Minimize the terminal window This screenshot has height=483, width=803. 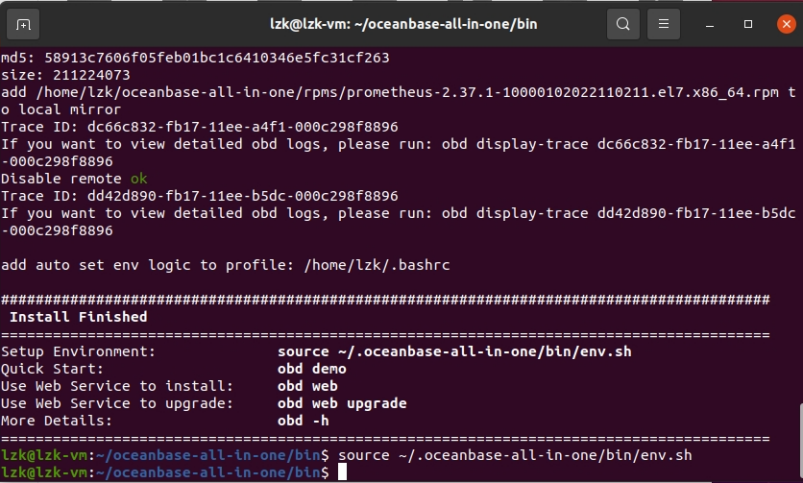coord(709,25)
